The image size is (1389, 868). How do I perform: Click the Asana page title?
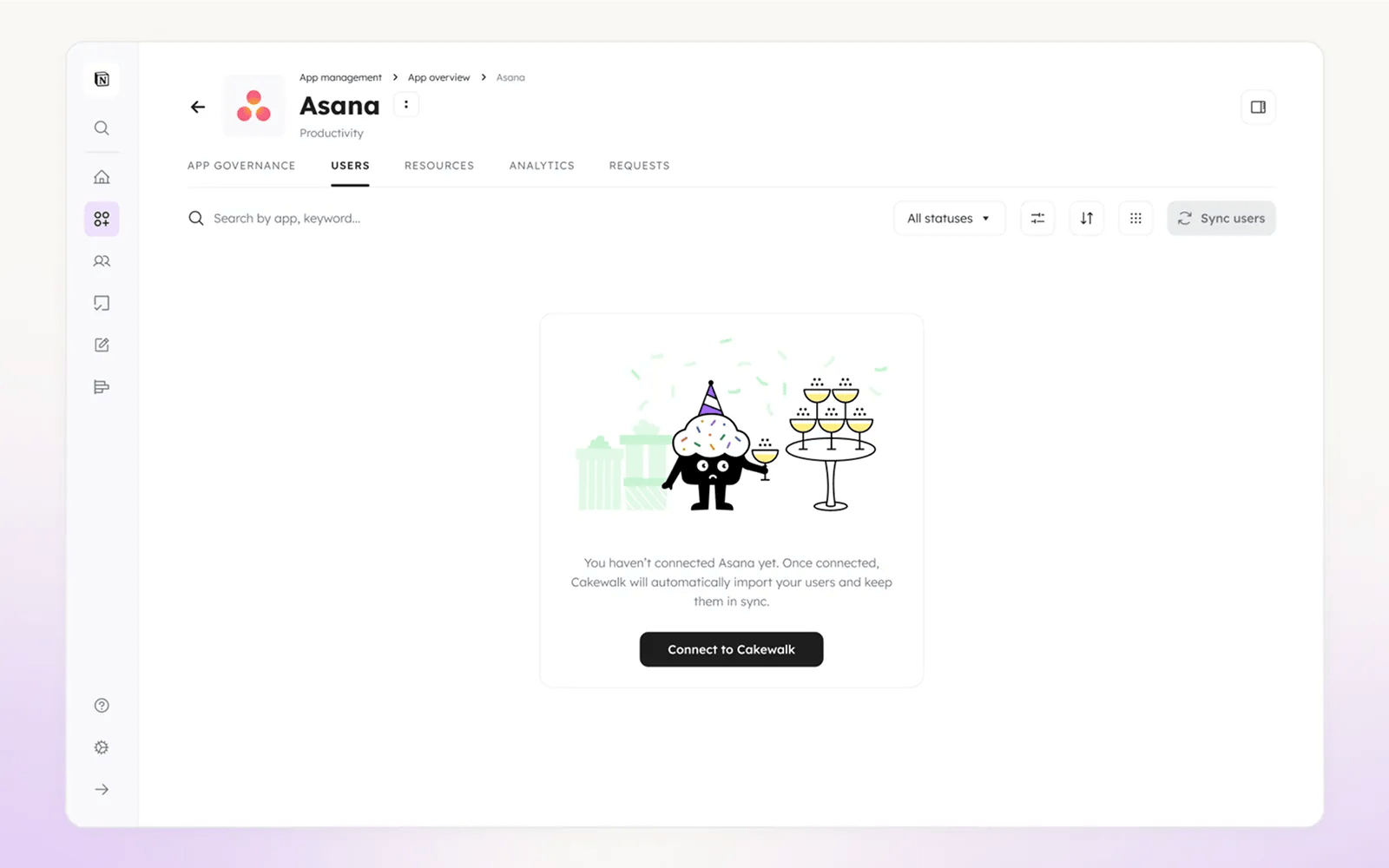click(339, 106)
